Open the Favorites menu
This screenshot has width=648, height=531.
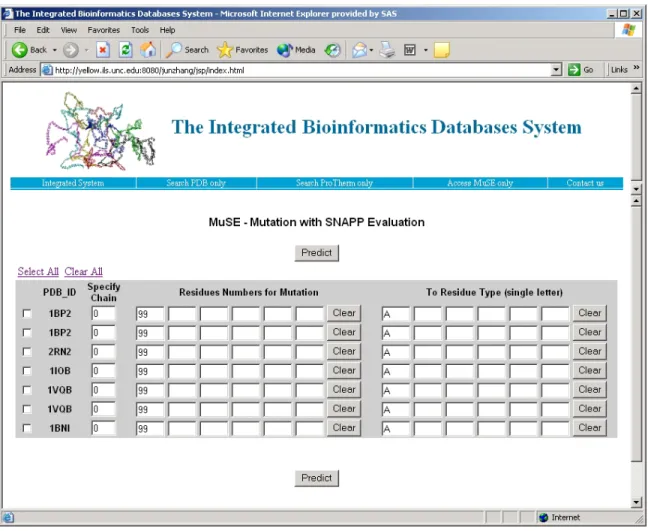[x=103, y=30]
